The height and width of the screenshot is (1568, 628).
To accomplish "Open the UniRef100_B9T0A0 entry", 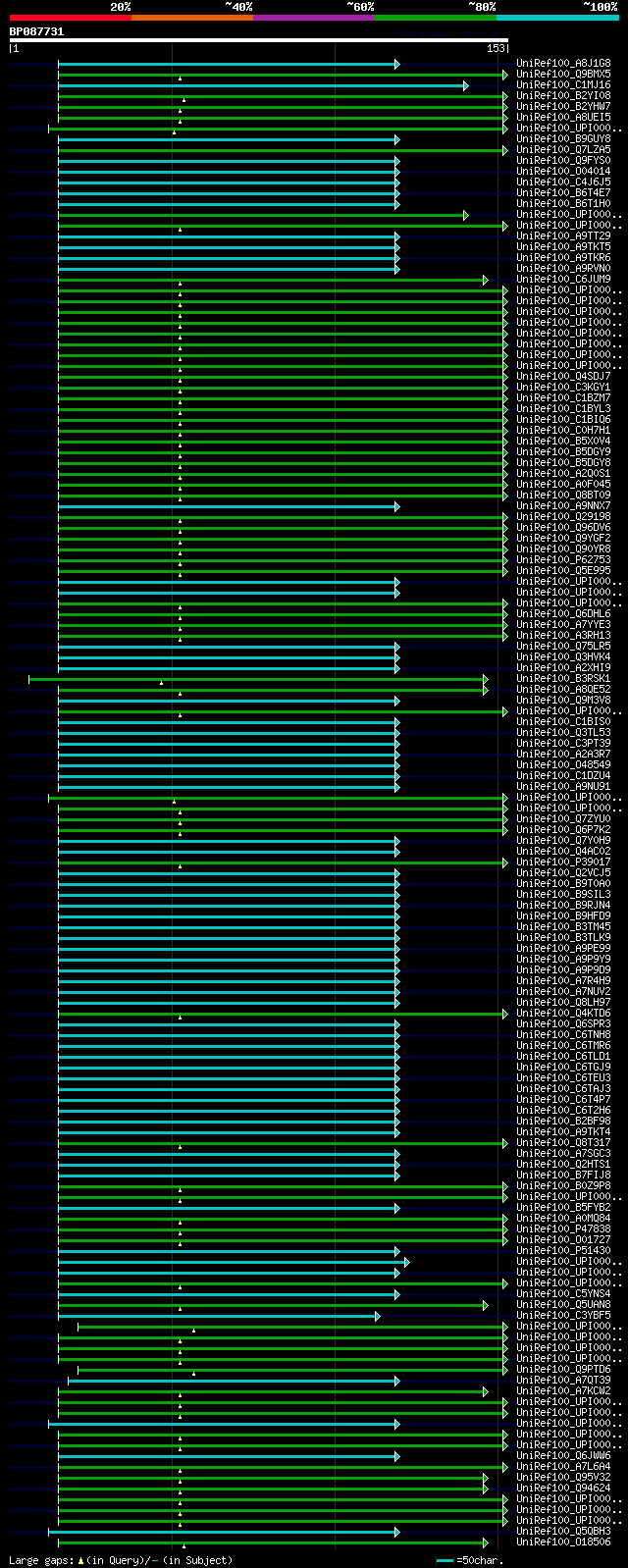I will click(x=563, y=884).
